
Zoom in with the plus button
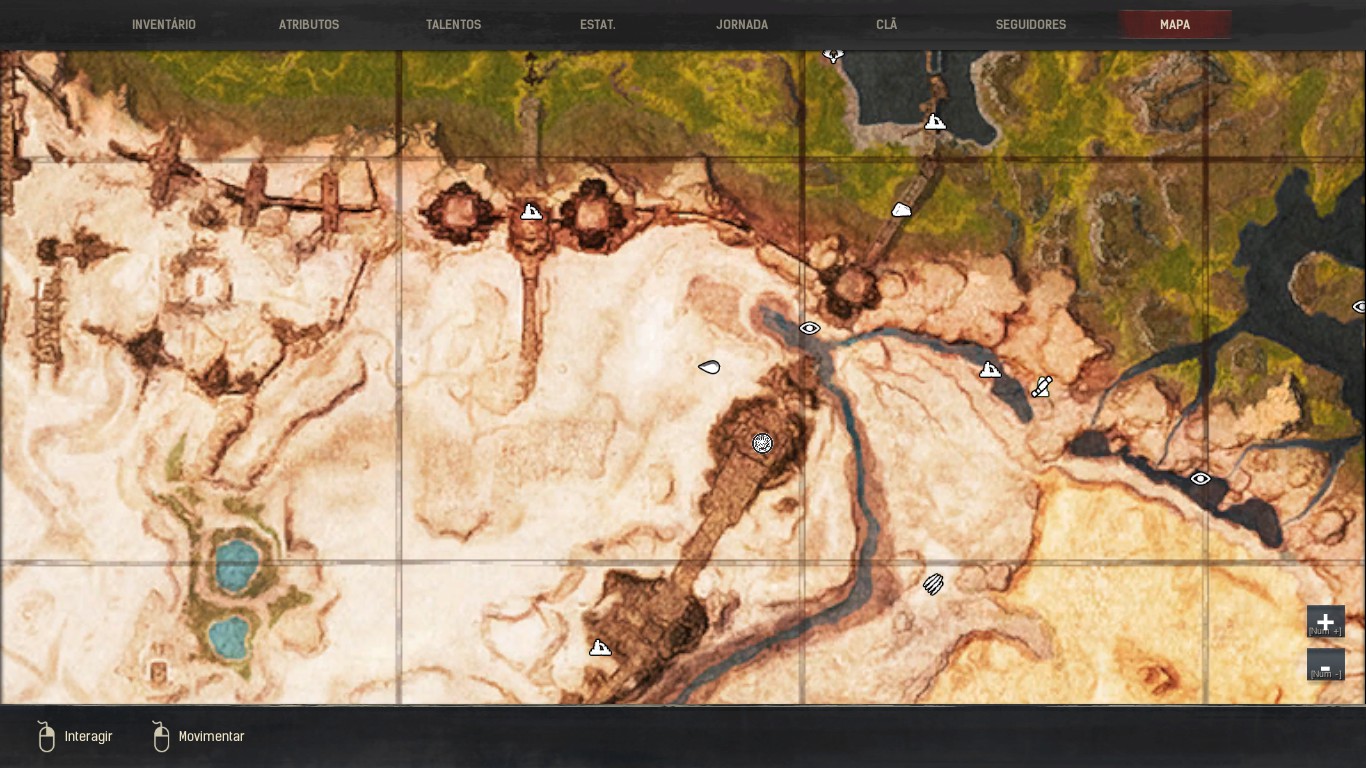tap(1325, 622)
